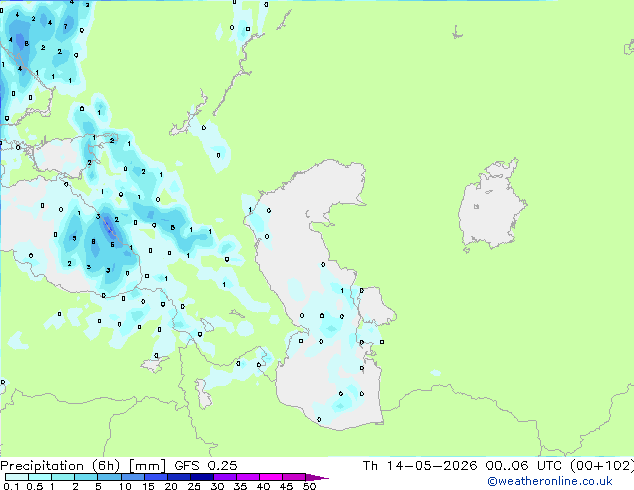Click the "Precipitation (6h) [mm]" title text
The image size is (634, 490).
(83, 466)
